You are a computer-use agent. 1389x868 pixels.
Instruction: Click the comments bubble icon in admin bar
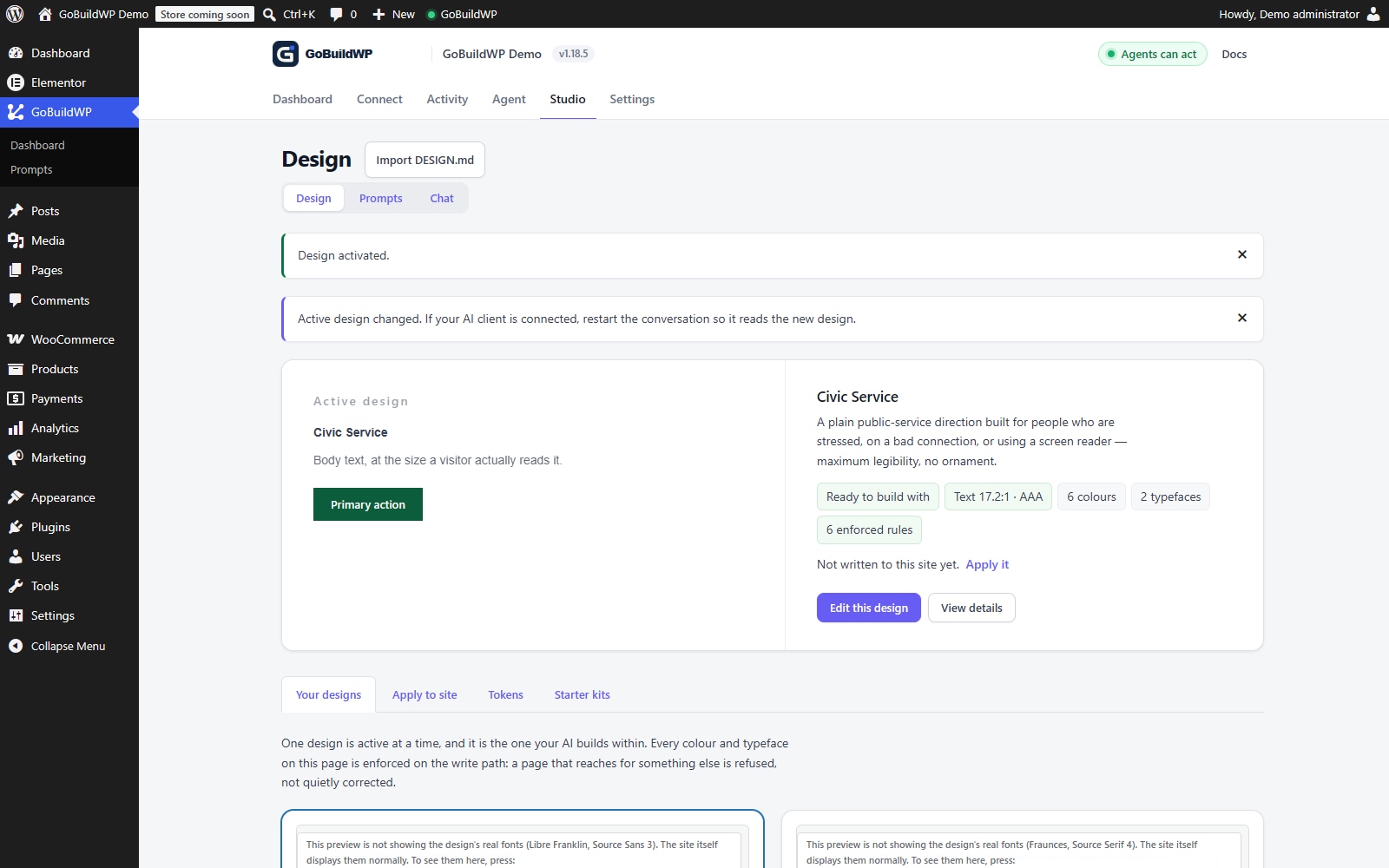click(x=336, y=14)
